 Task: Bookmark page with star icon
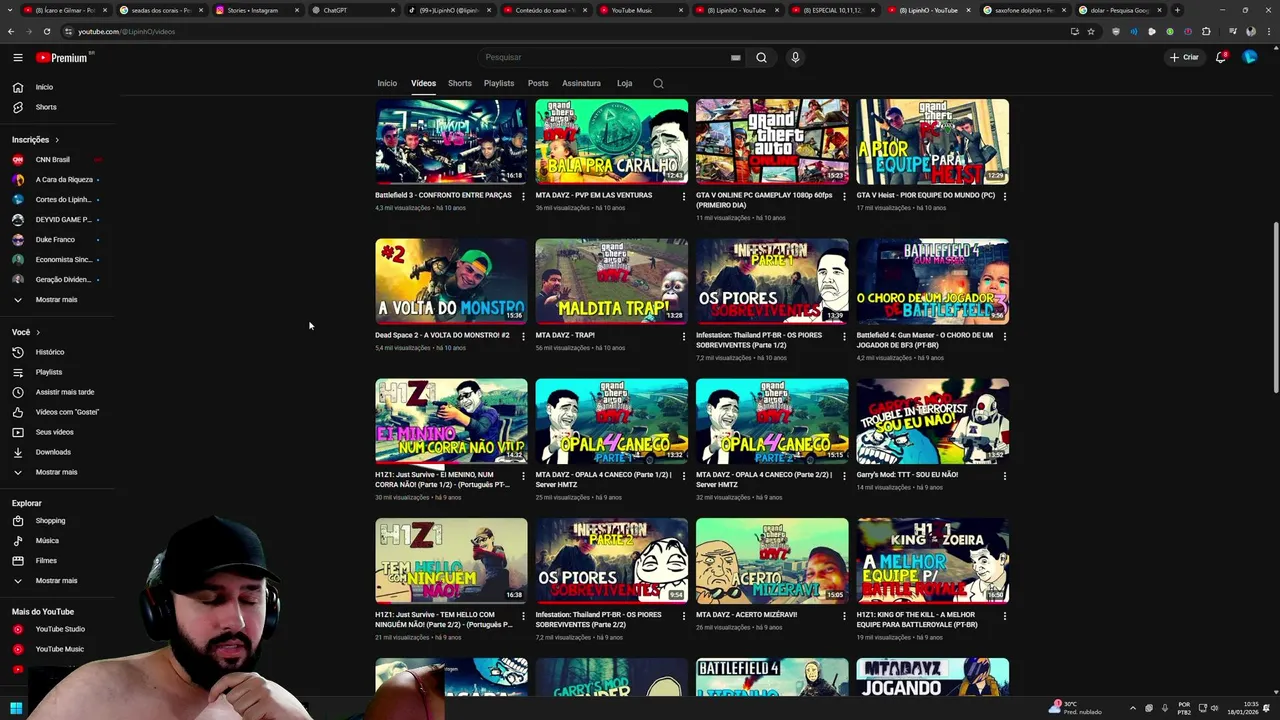coord(1091,31)
